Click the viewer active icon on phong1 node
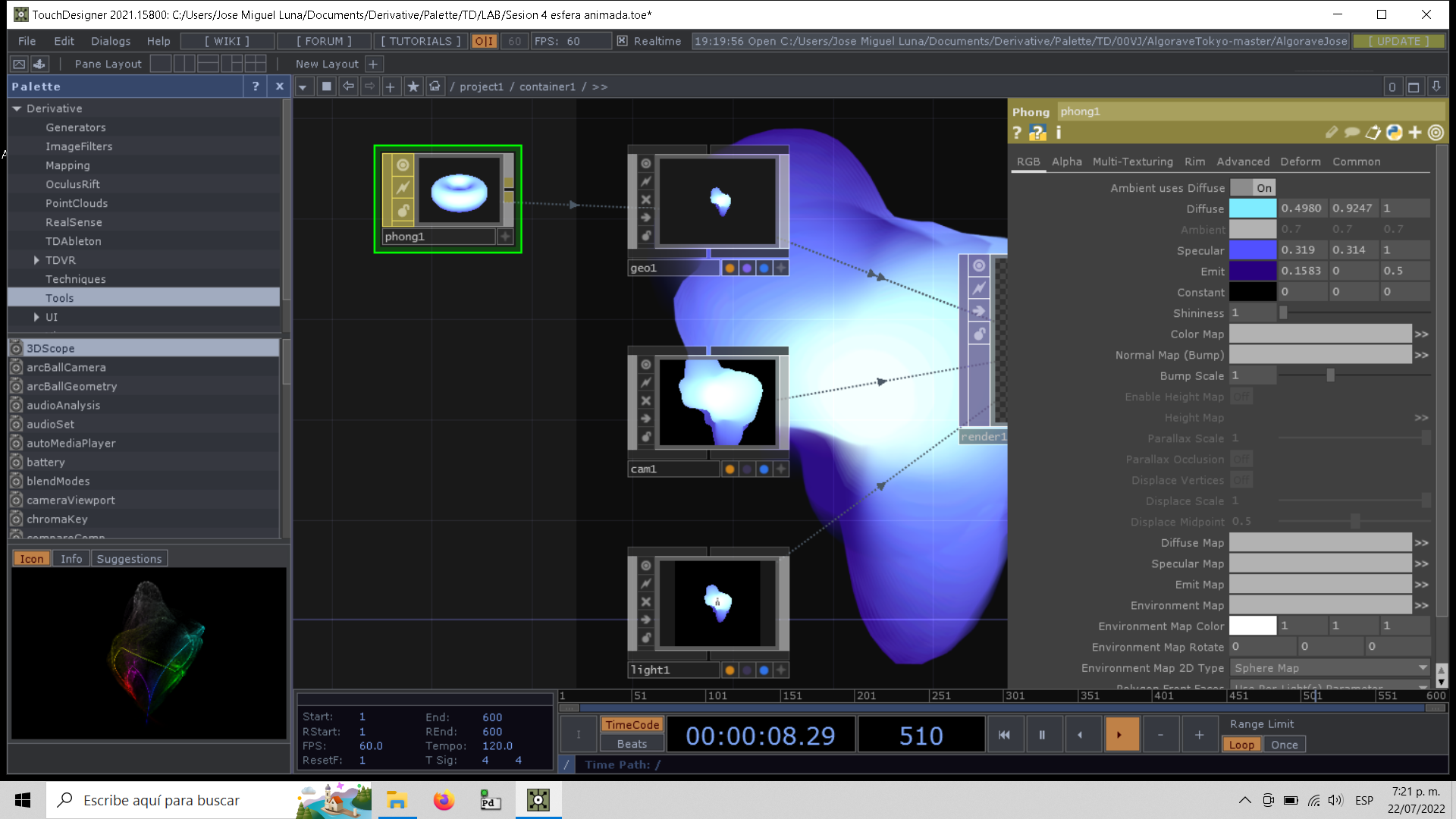This screenshot has height=819, width=1456. (x=403, y=165)
